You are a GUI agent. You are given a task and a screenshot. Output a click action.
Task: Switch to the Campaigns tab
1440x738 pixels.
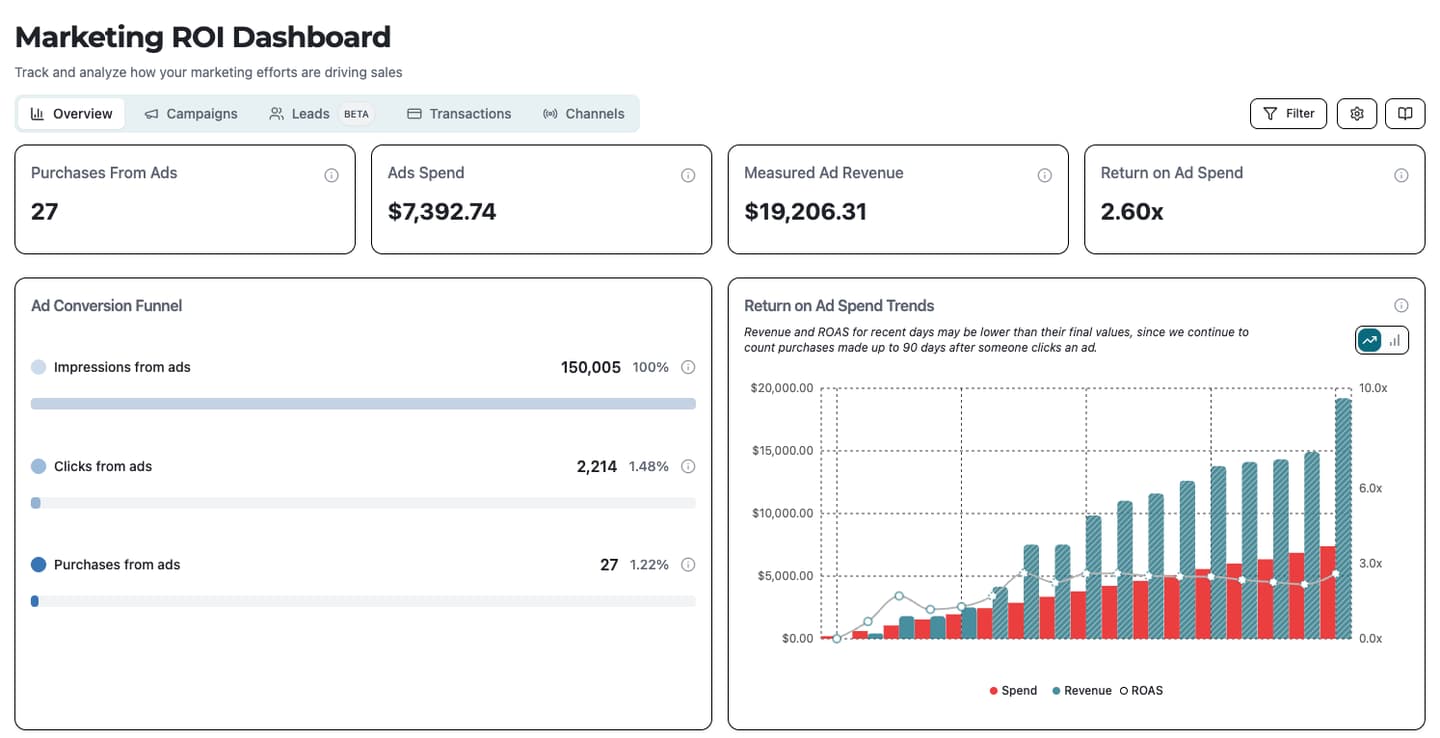click(x=191, y=114)
